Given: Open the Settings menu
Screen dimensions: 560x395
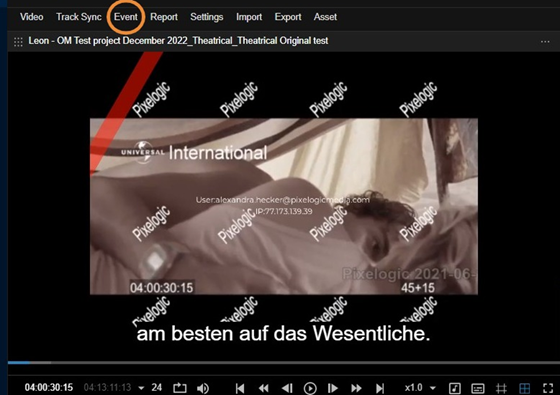Looking at the screenshot, I should point(206,17).
